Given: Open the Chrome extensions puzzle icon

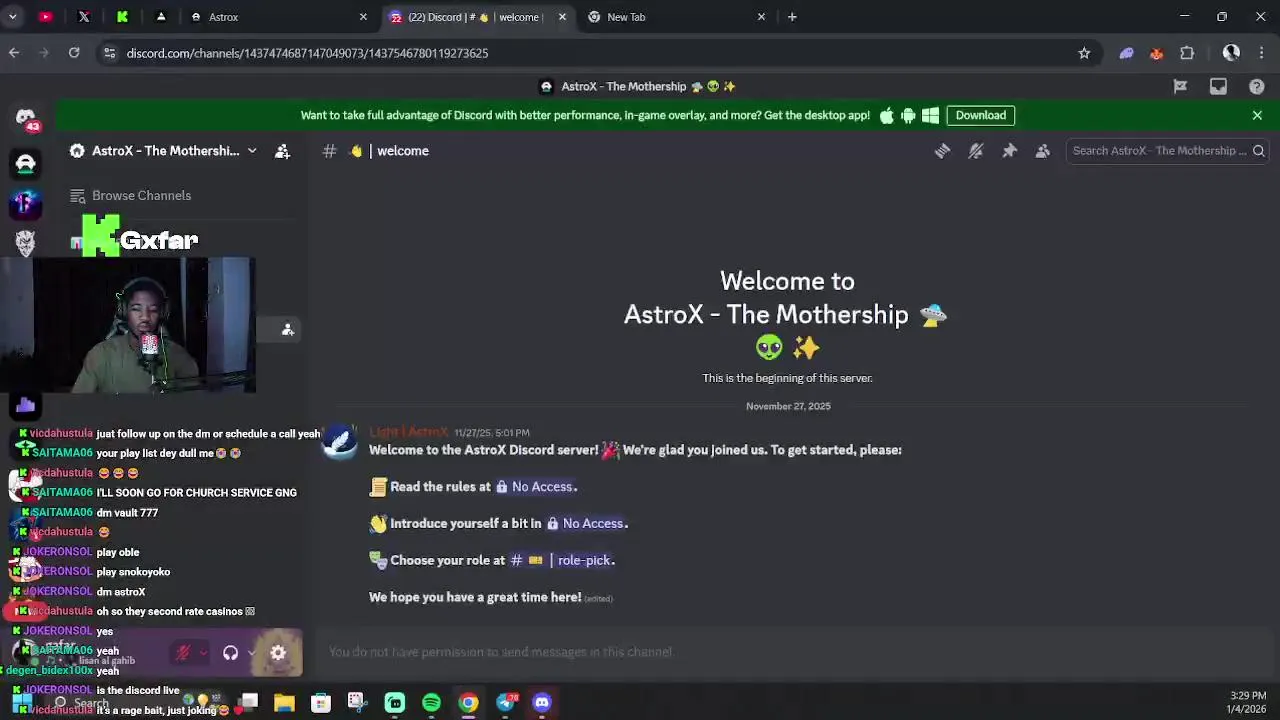Looking at the screenshot, I should [x=1187, y=53].
